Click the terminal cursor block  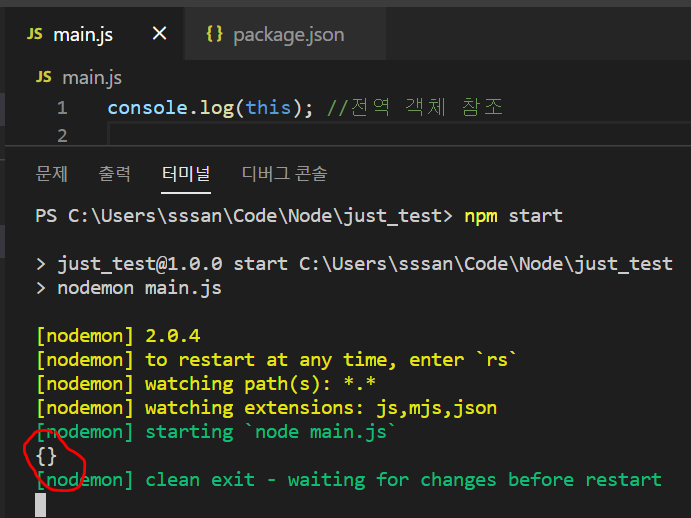41,504
